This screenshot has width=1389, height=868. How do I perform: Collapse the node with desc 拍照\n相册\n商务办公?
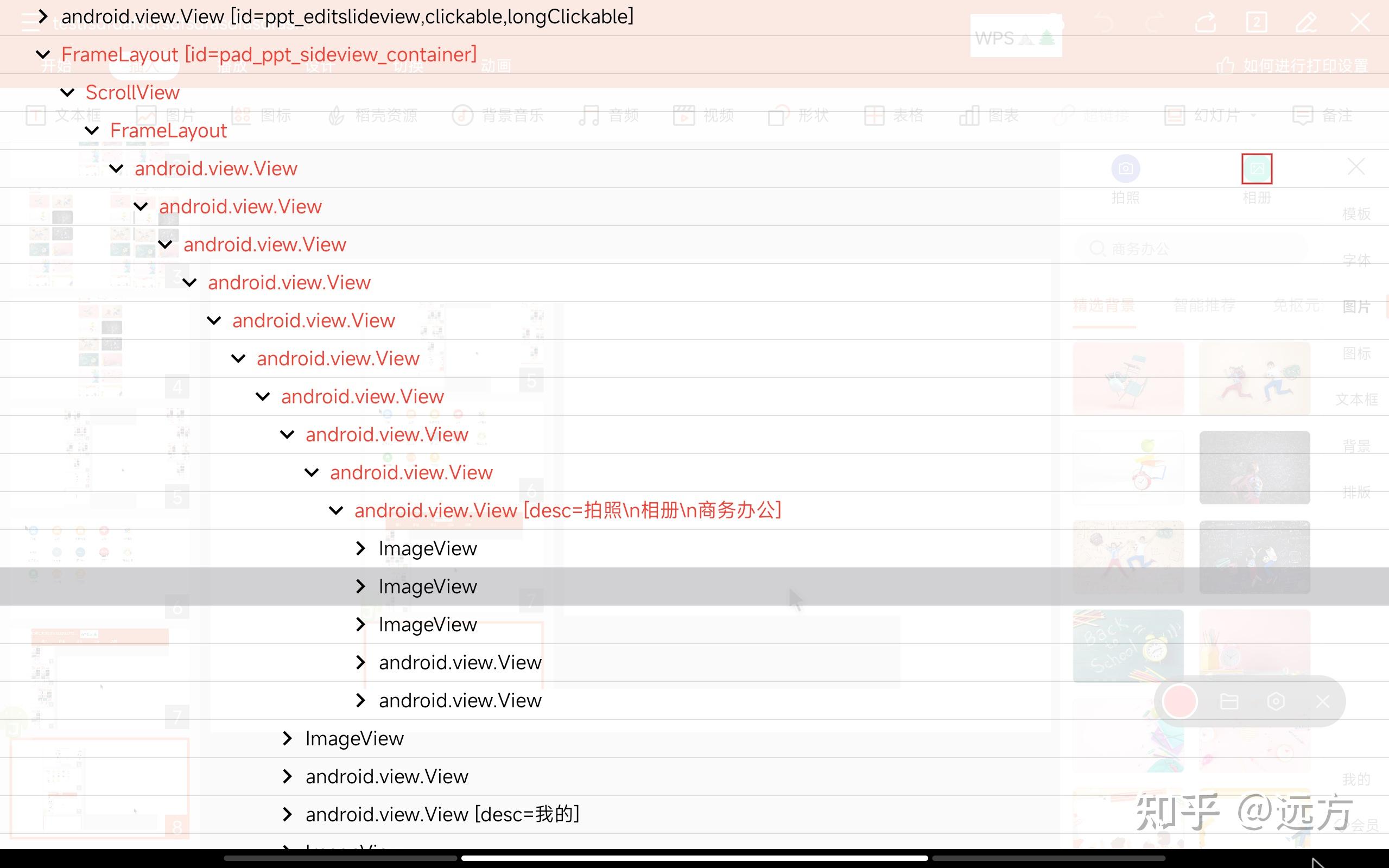tap(336, 510)
